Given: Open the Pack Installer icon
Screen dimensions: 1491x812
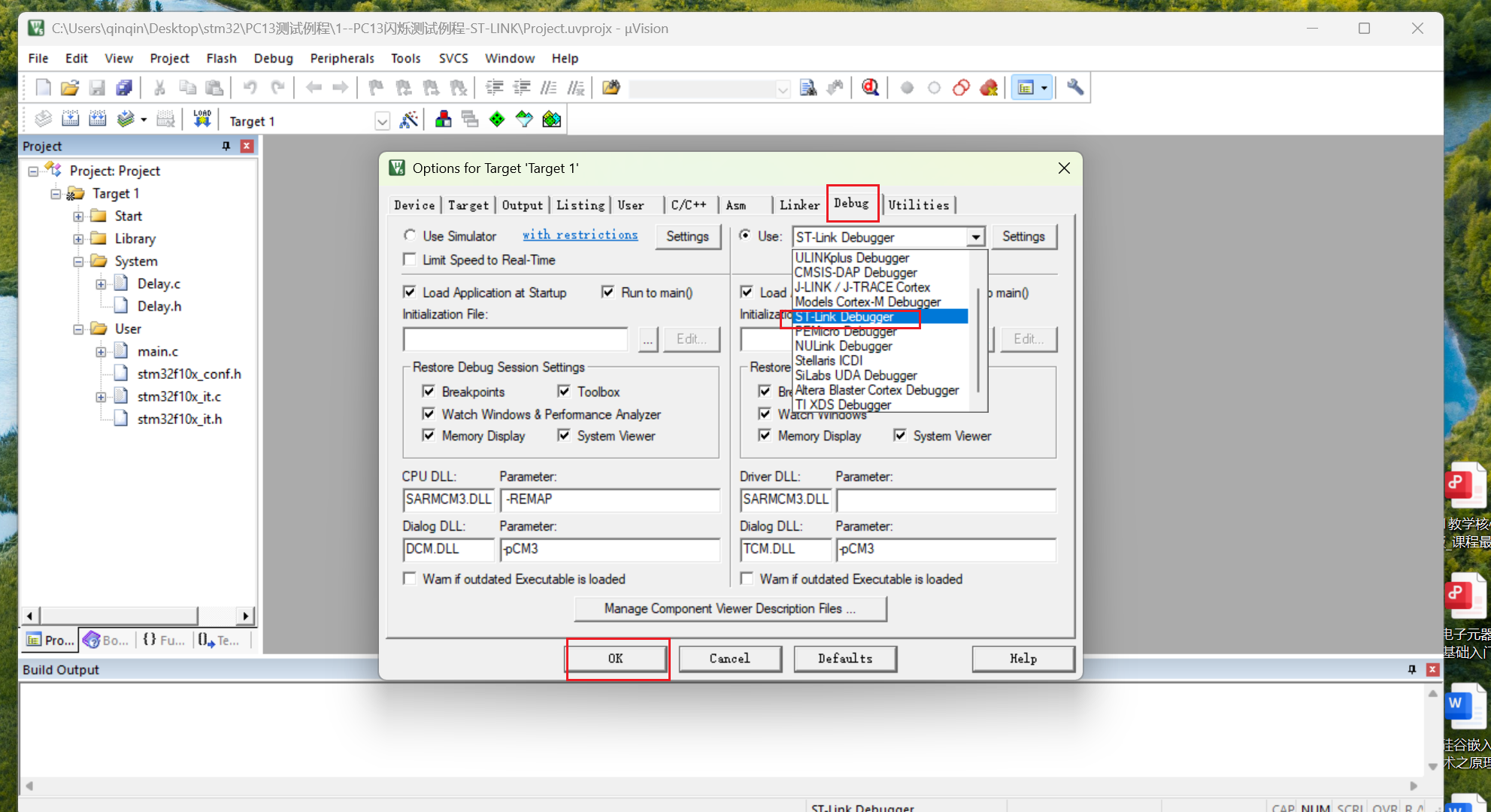Looking at the screenshot, I should point(552,120).
